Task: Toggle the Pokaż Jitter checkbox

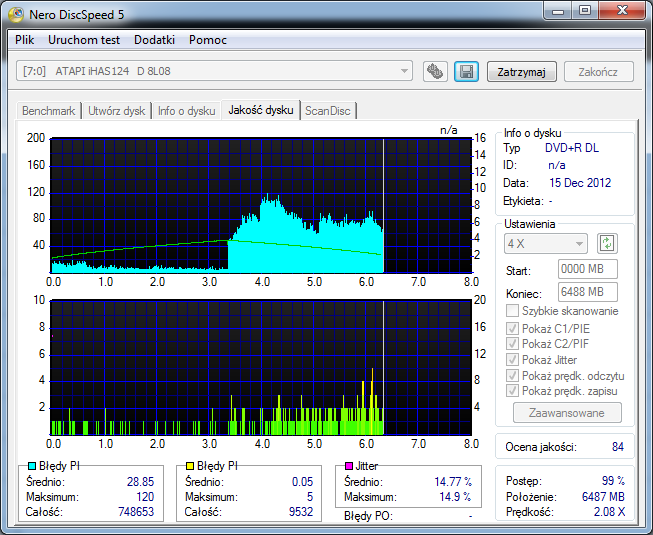Action: coord(512,360)
